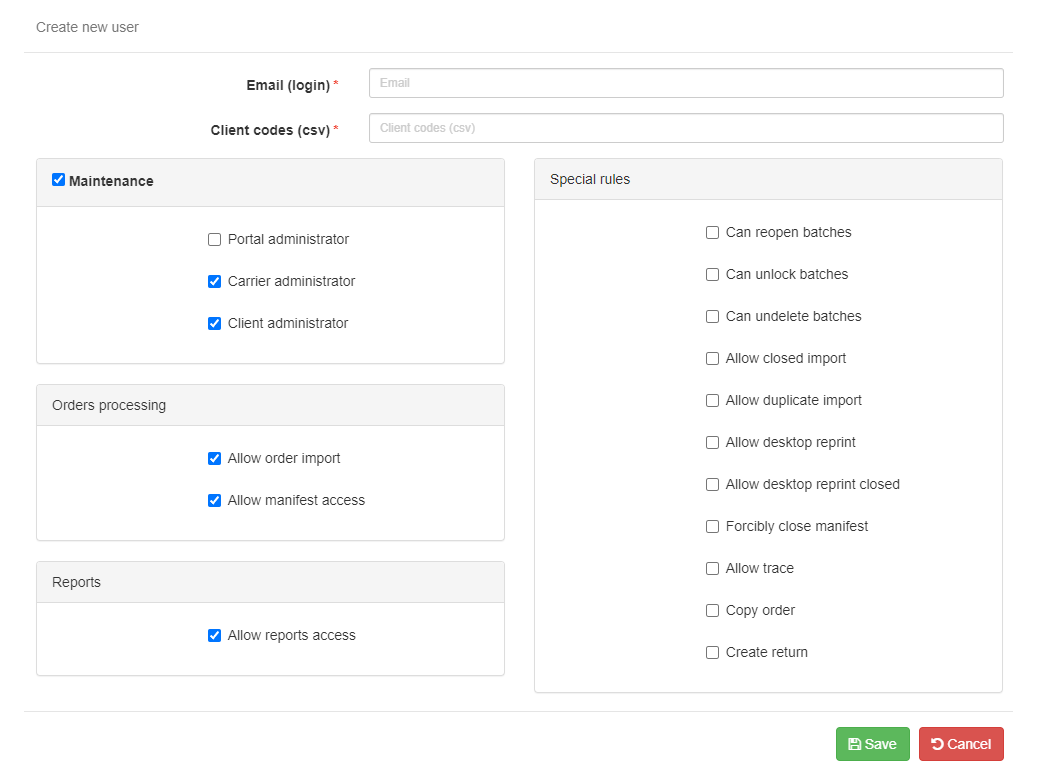Turn on Allow desktop reprint closed
Image resolution: width=1045 pixels, height=773 pixels.
coord(712,484)
